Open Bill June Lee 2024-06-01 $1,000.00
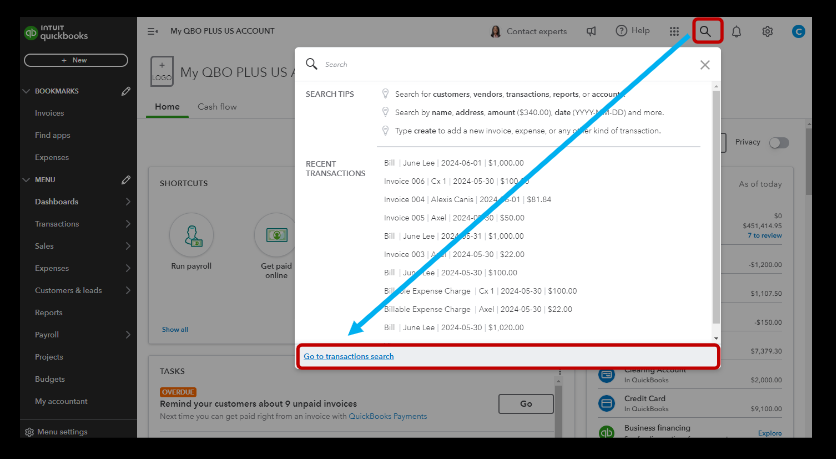This screenshot has width=836, height=459. tap(454, 163)
